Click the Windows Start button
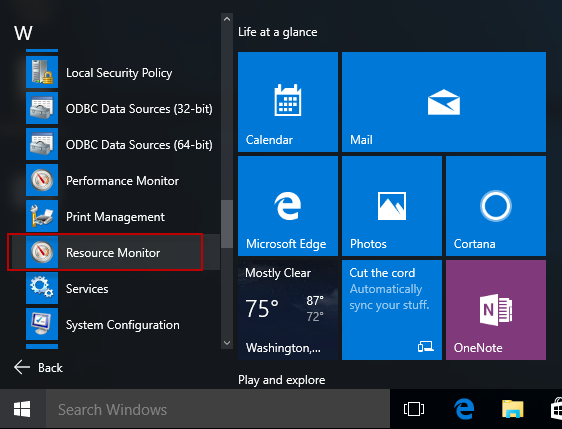This screenshot has width=562, height=429. (x=22, y=409)
